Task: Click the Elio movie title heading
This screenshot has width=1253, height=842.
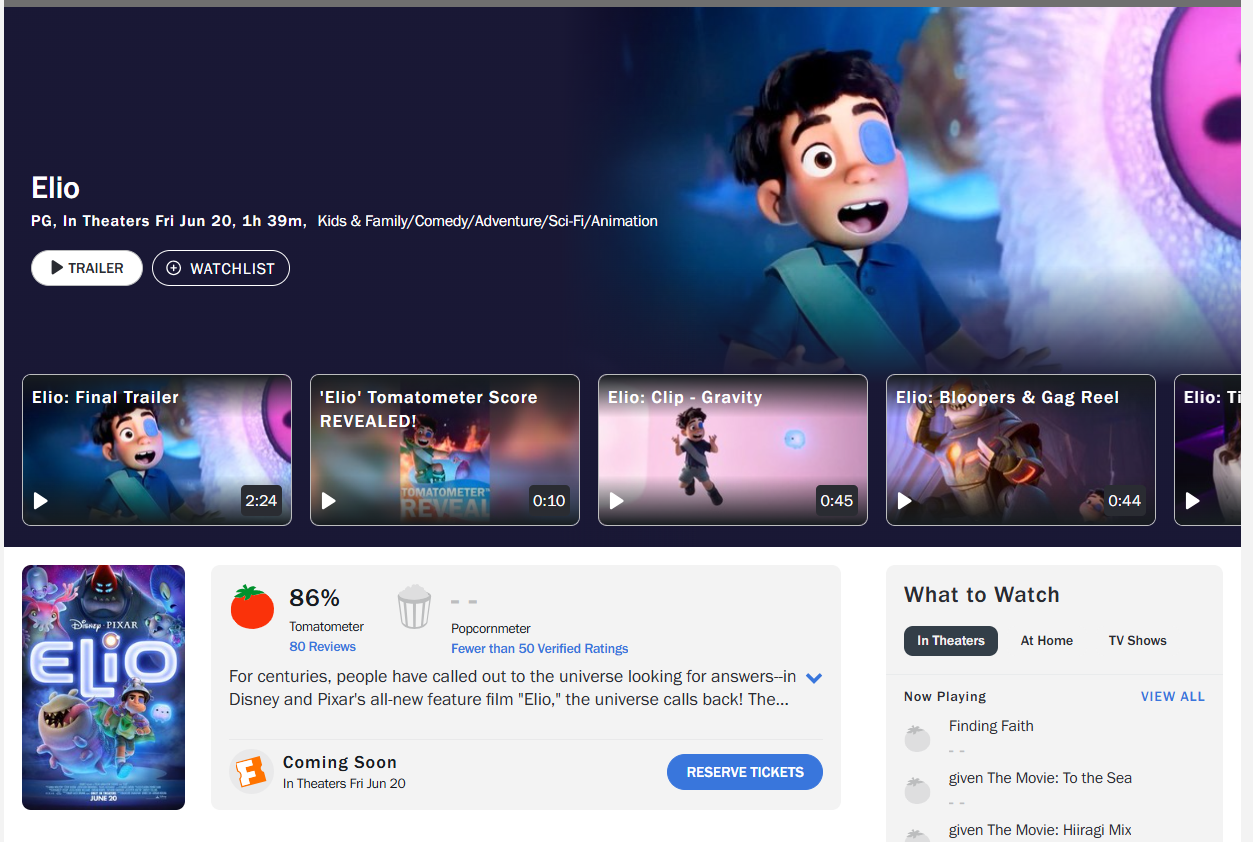Action: 56,188
